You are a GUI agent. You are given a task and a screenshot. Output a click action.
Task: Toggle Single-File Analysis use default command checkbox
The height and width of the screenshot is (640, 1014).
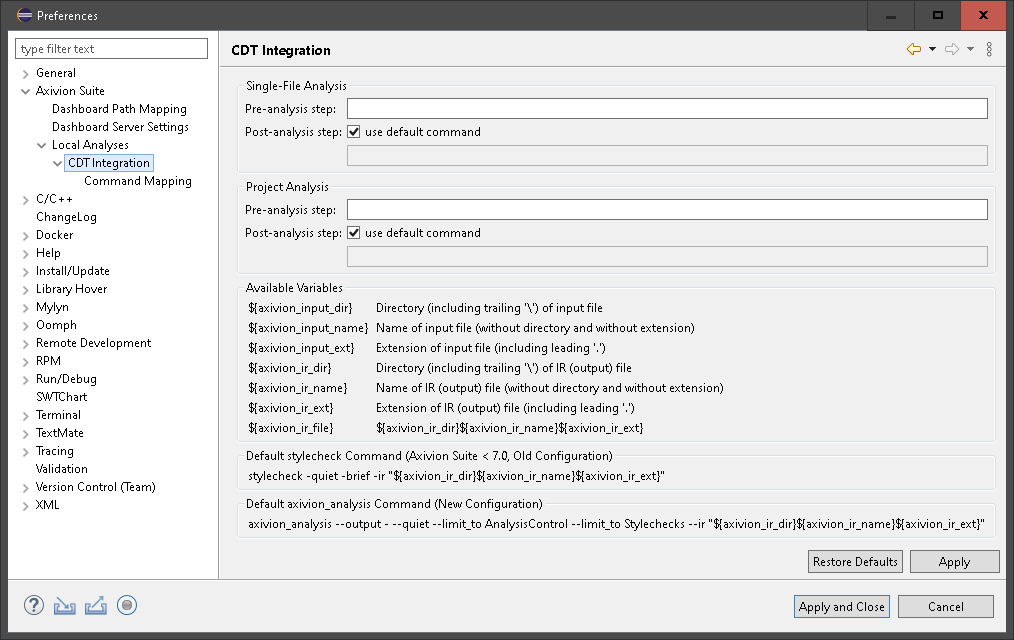[354, 132]
